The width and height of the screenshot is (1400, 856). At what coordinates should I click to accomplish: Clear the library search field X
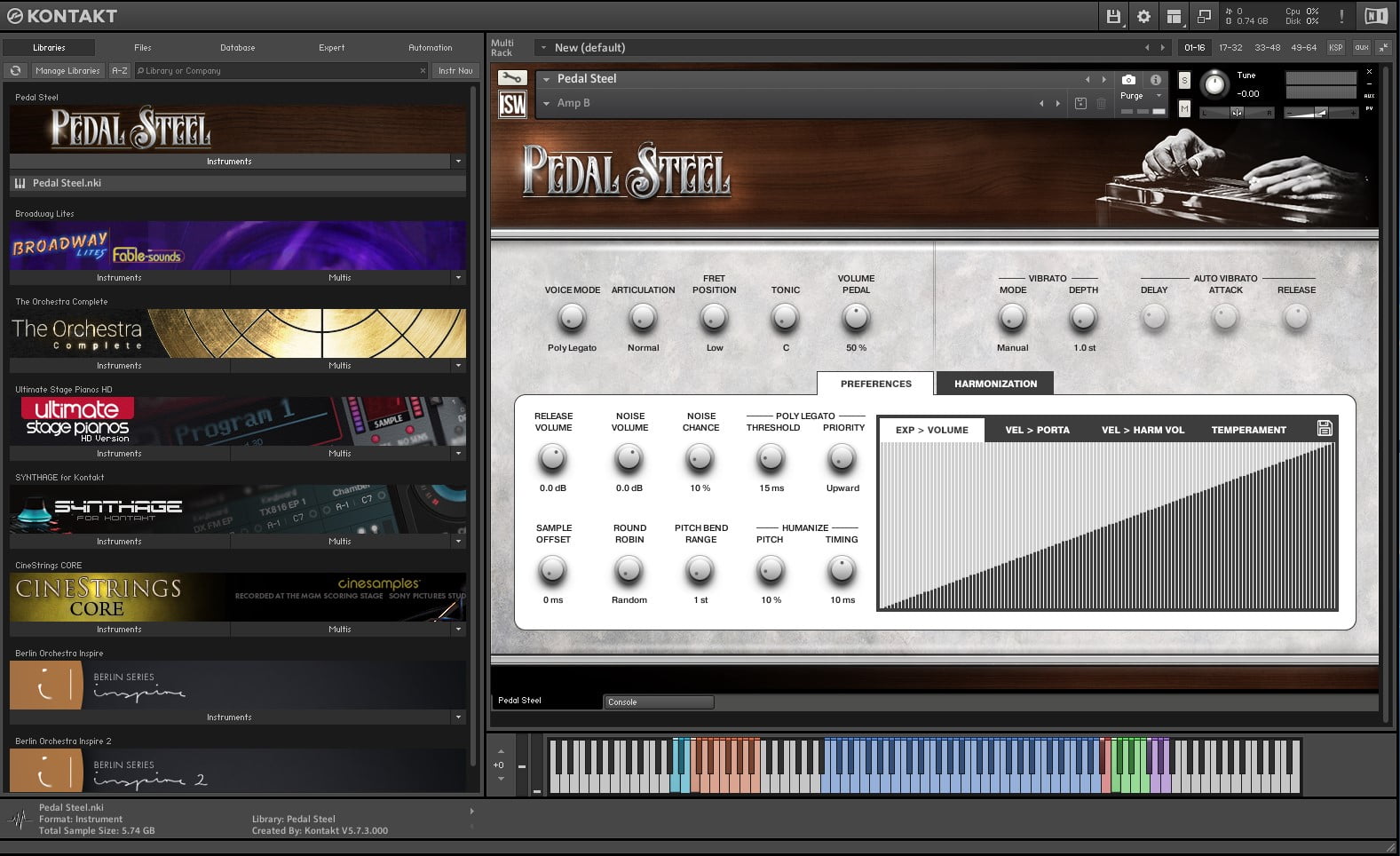[423, 71]
